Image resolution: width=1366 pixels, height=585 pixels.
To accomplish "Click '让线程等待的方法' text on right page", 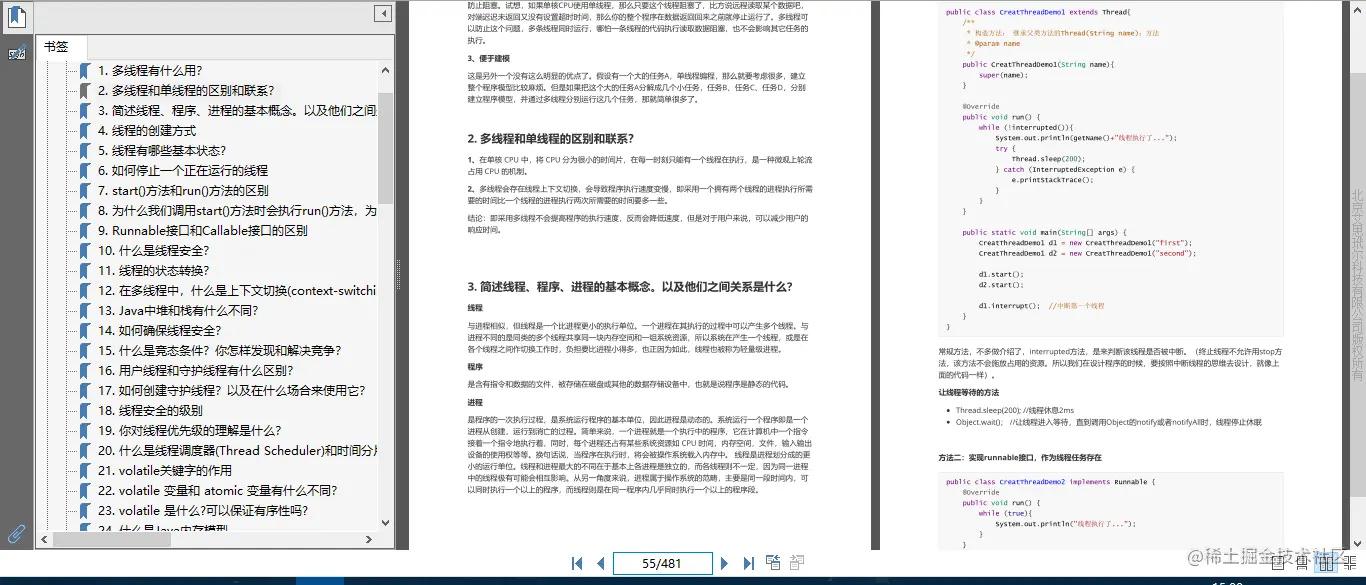I will click(x=968, y=393).
